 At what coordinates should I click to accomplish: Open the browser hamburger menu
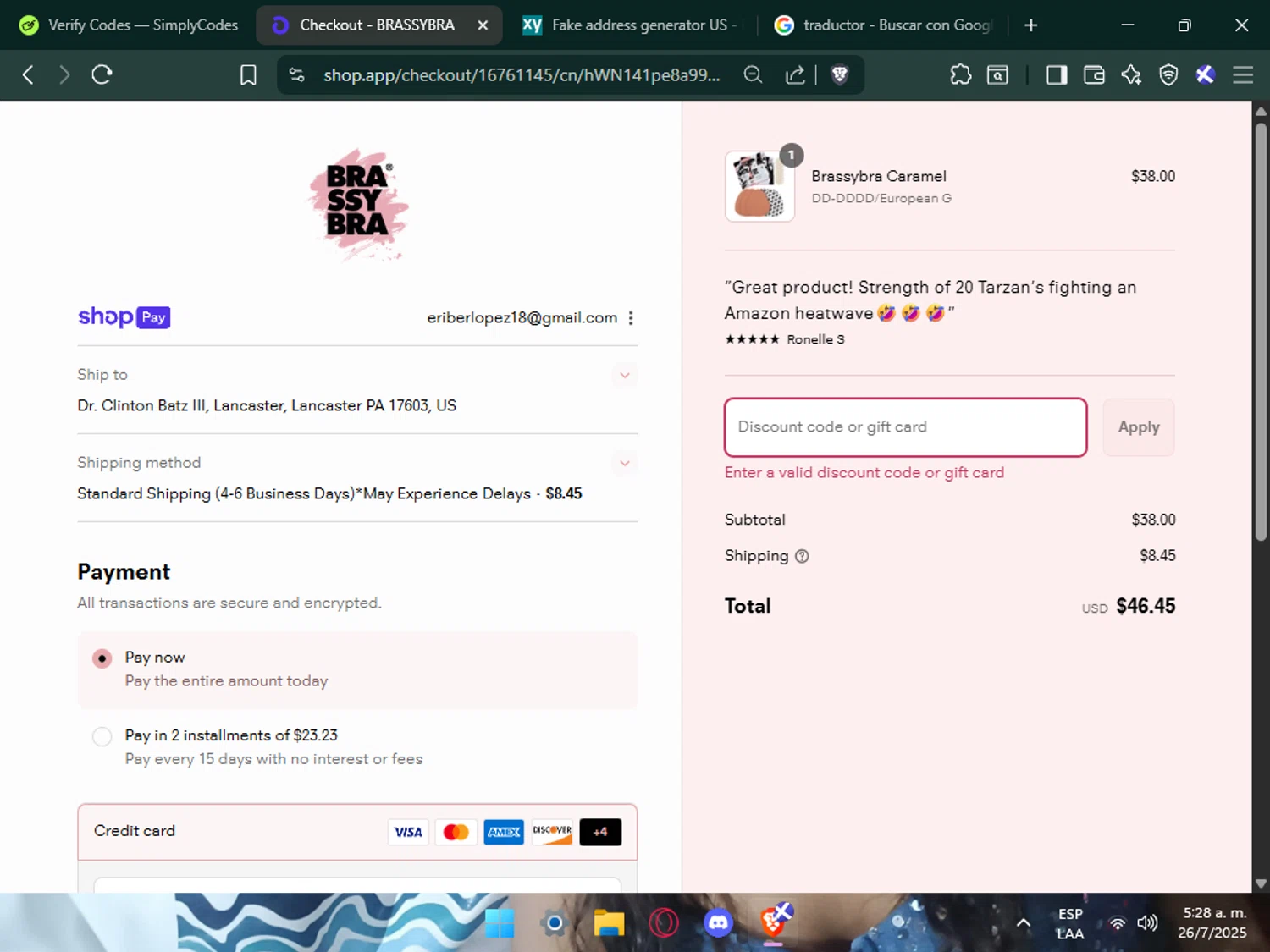pos(1243,75)
